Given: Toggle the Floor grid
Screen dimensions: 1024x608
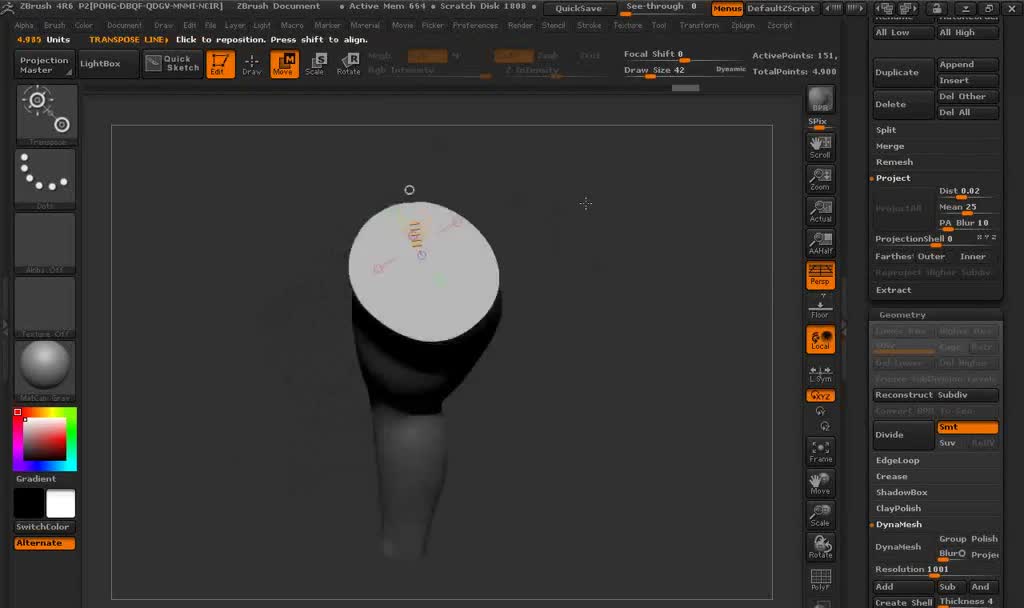Looking at the screenshot, I should (x=820, y=308).
